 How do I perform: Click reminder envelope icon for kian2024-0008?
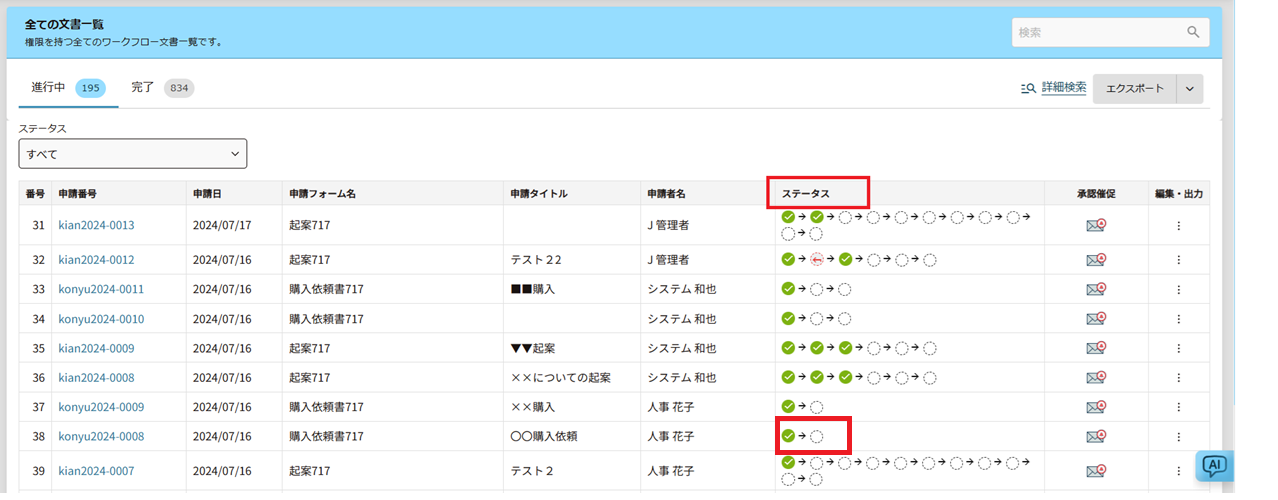1096,378
